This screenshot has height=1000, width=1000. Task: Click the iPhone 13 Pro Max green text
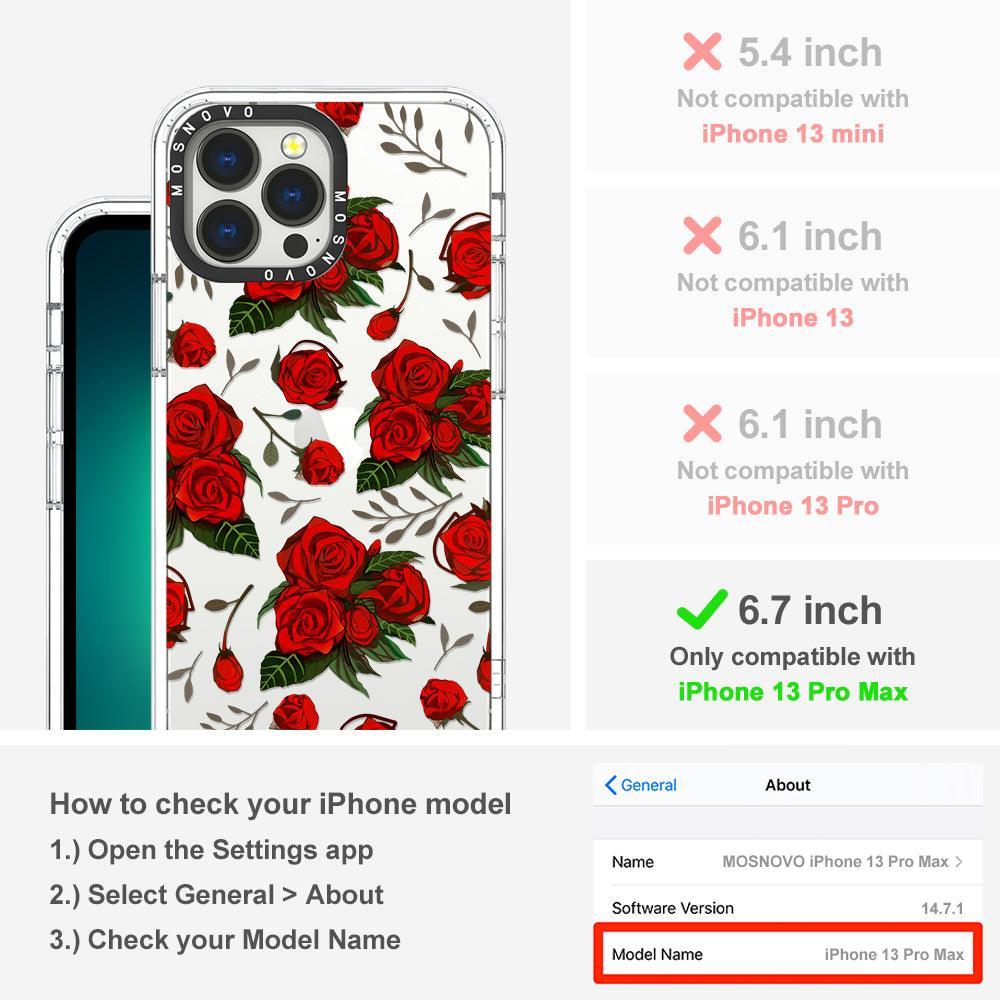pyautogui.click(x=793, y=692)
